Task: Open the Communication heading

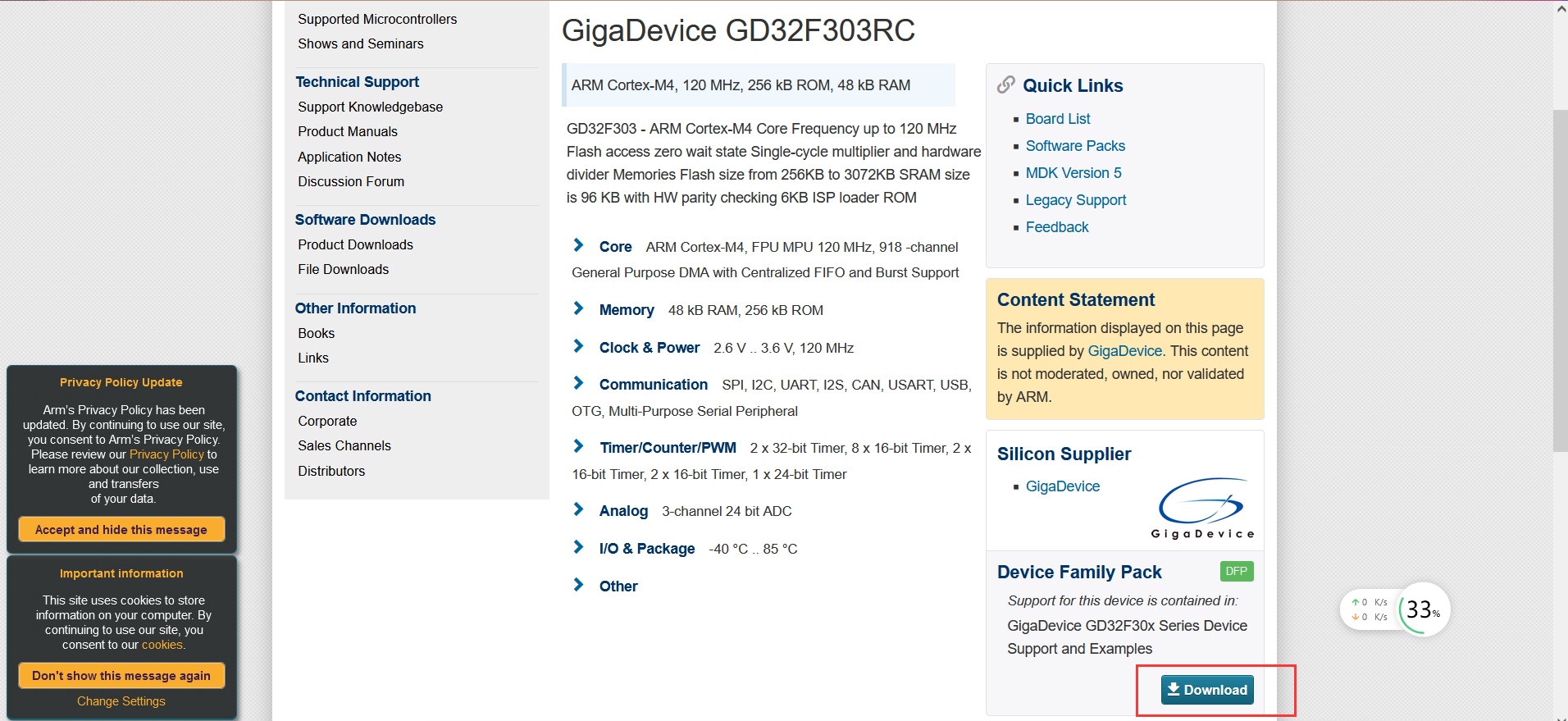Action: click(x=654, y=385)
